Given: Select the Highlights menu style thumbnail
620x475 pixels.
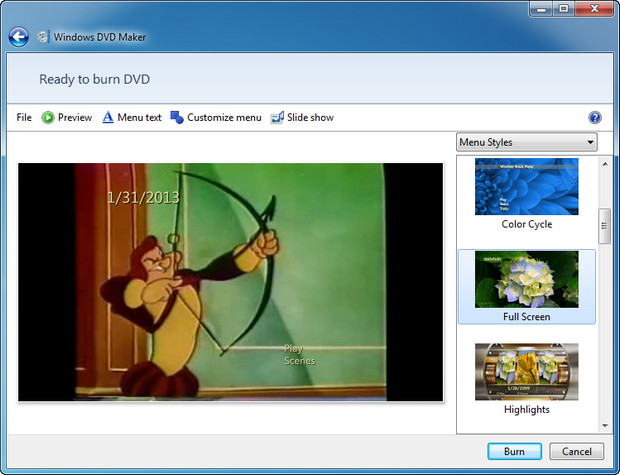Looking at the screenshot, I should pyautogui.click(x=527, y=372).
